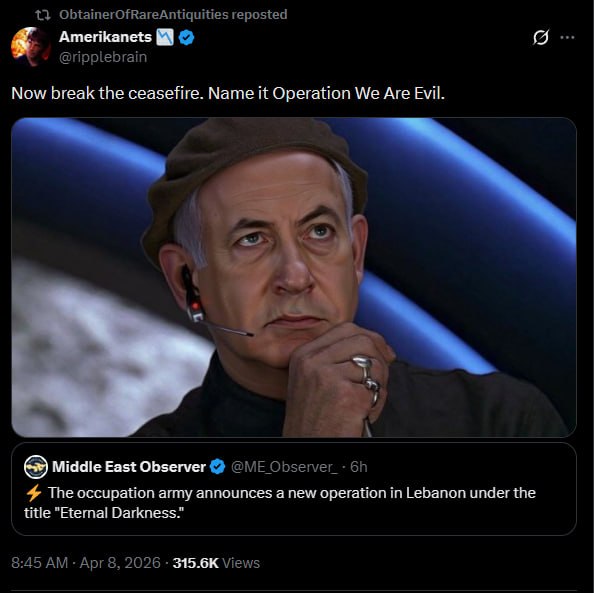Click the tweet text about Operation We Are Evil
594x593 pixels.
pyautogui.click(x=228, y=93)
